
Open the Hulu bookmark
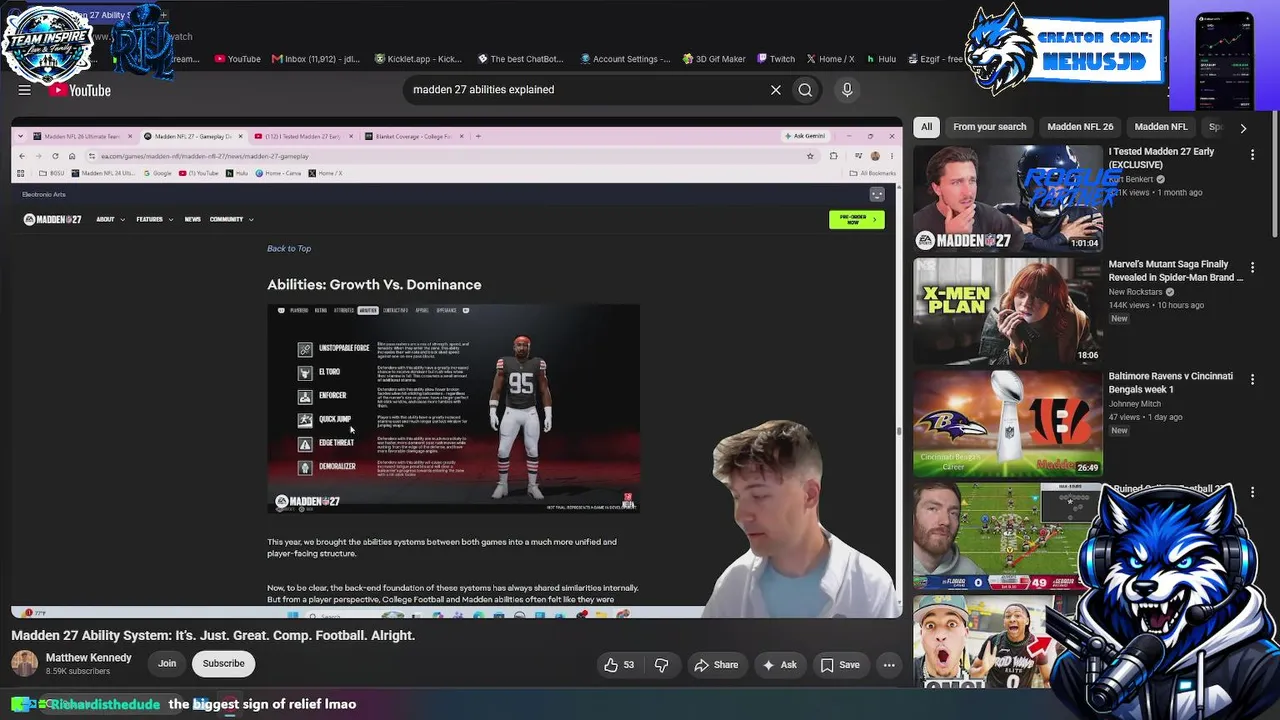881,59
